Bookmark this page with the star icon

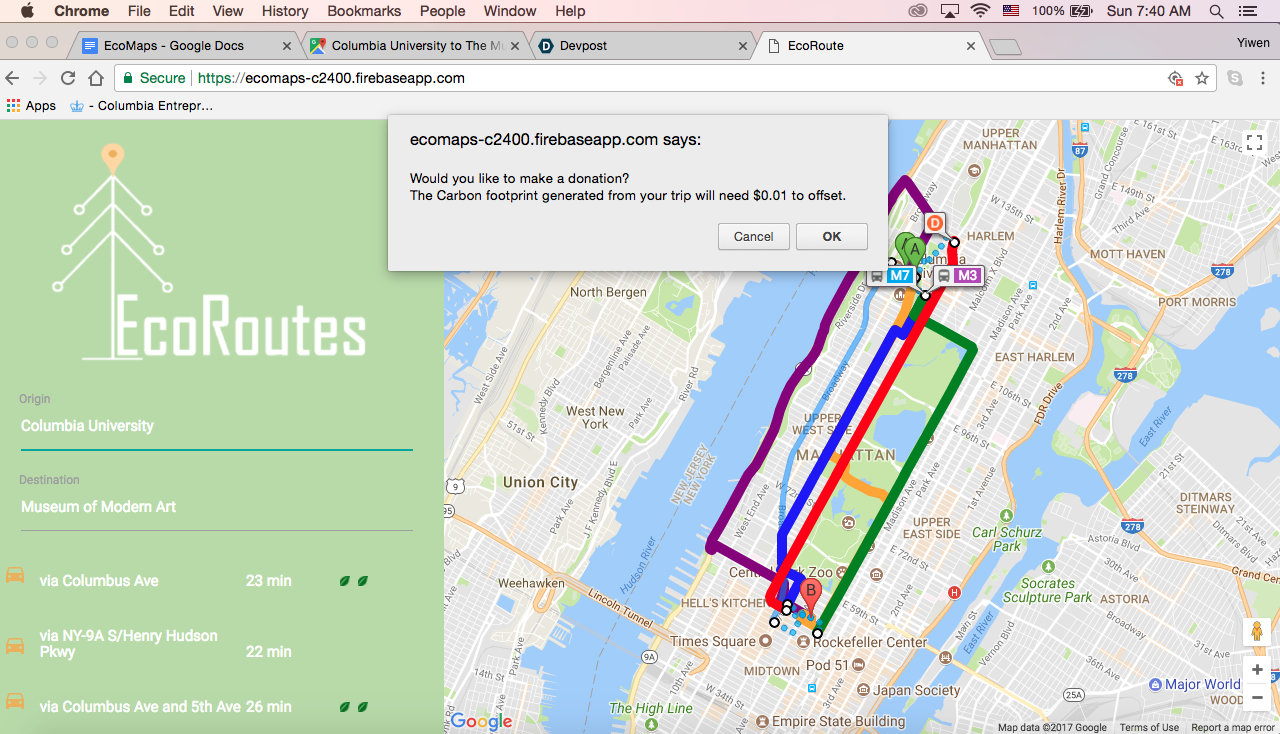pos(1202,78)
